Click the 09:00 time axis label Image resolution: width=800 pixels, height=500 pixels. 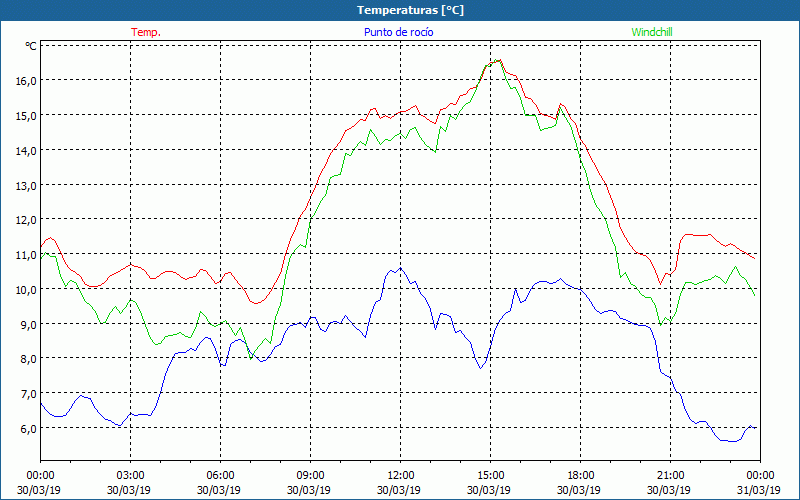310,475
